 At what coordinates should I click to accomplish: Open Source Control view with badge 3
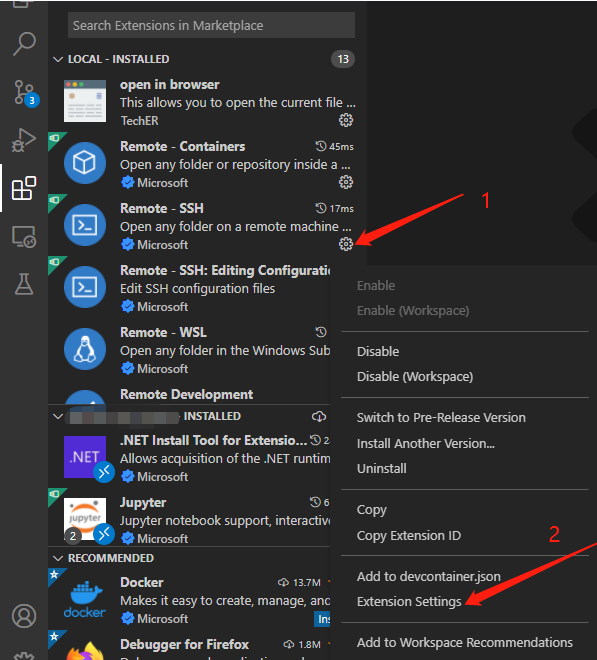(x=24, y=92)
